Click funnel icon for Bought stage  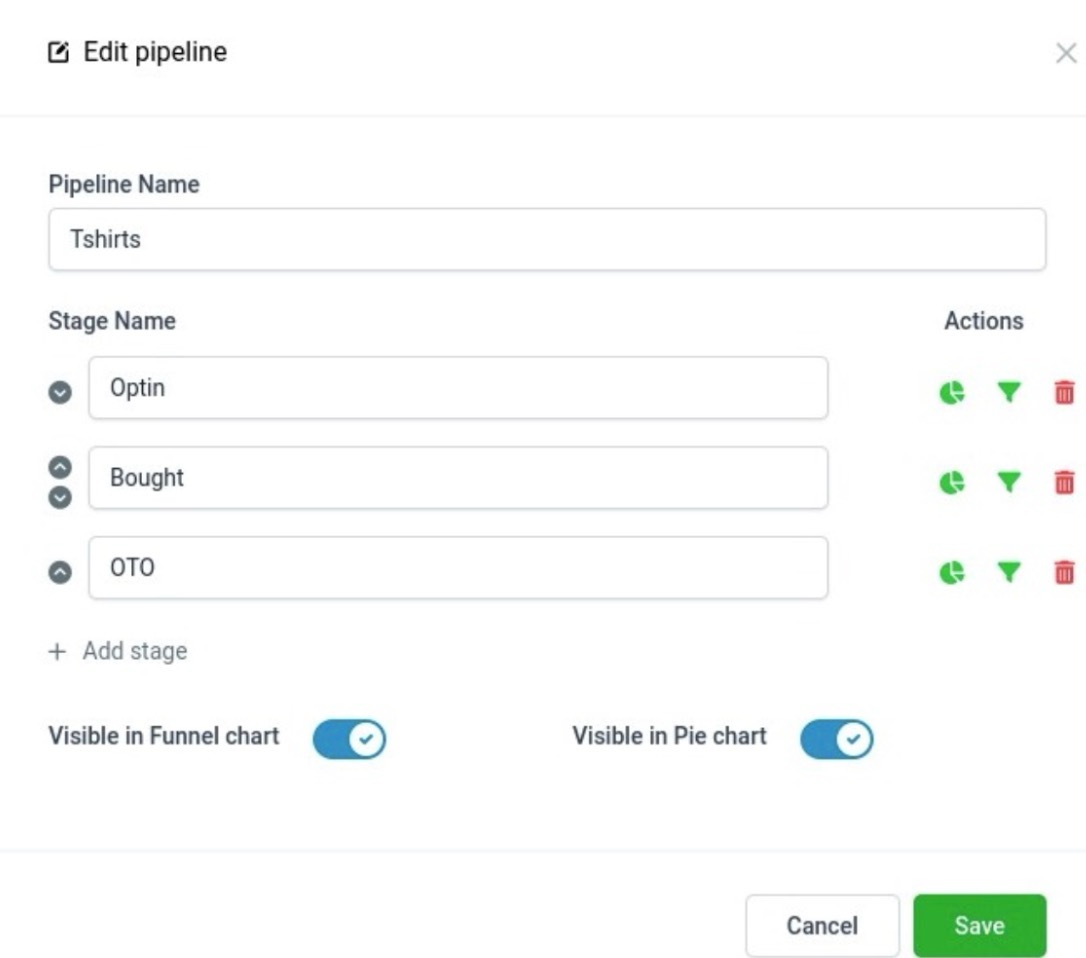(1009, 483)
